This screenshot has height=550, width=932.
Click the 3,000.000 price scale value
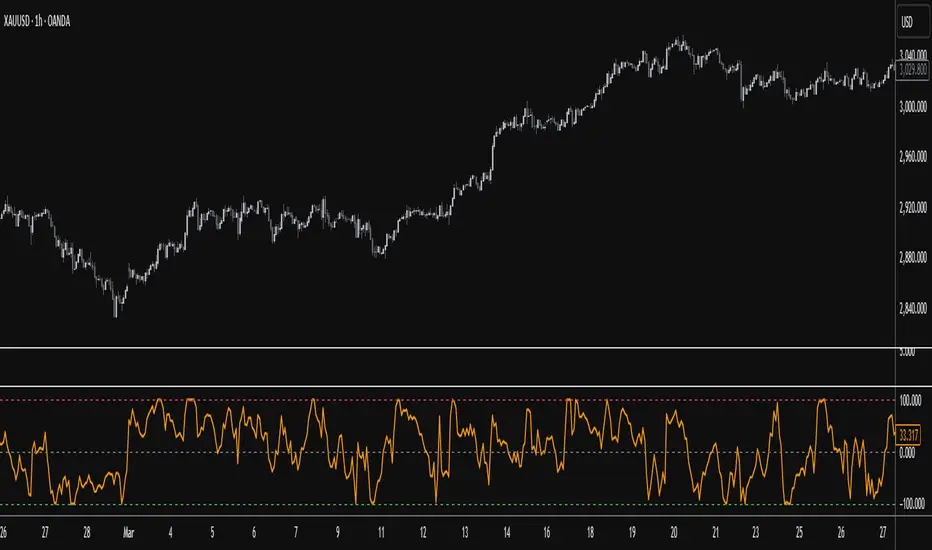tap(913, 107)
